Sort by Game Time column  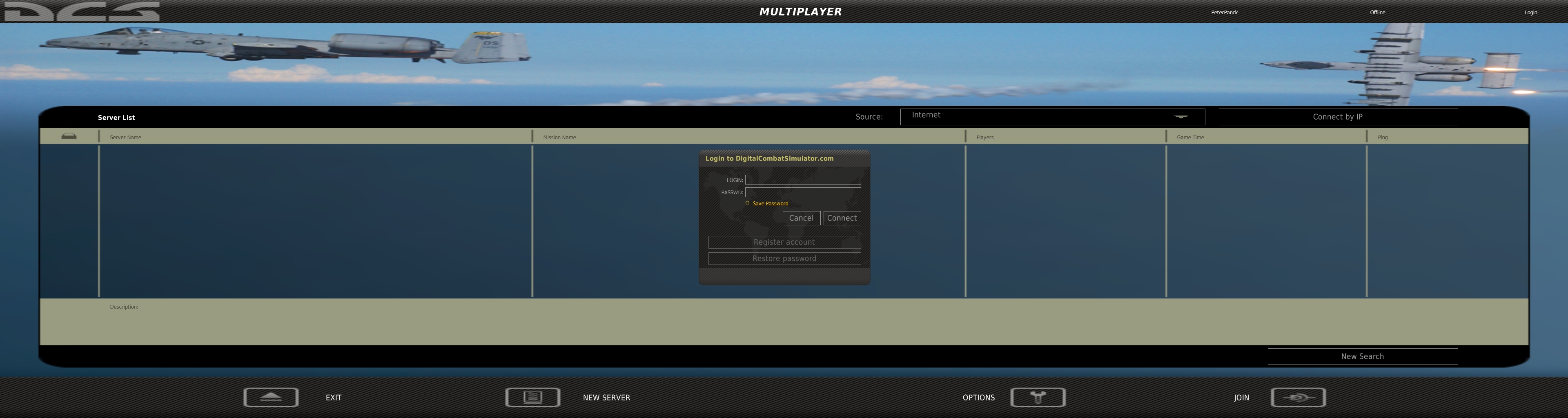(1190, 138)
